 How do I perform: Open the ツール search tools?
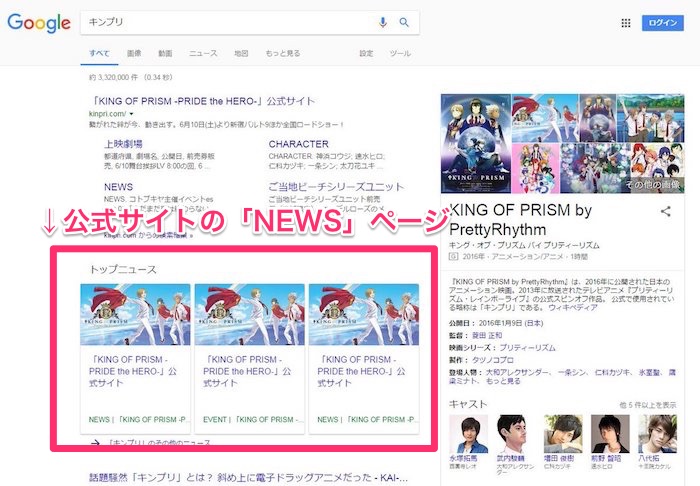399,52
